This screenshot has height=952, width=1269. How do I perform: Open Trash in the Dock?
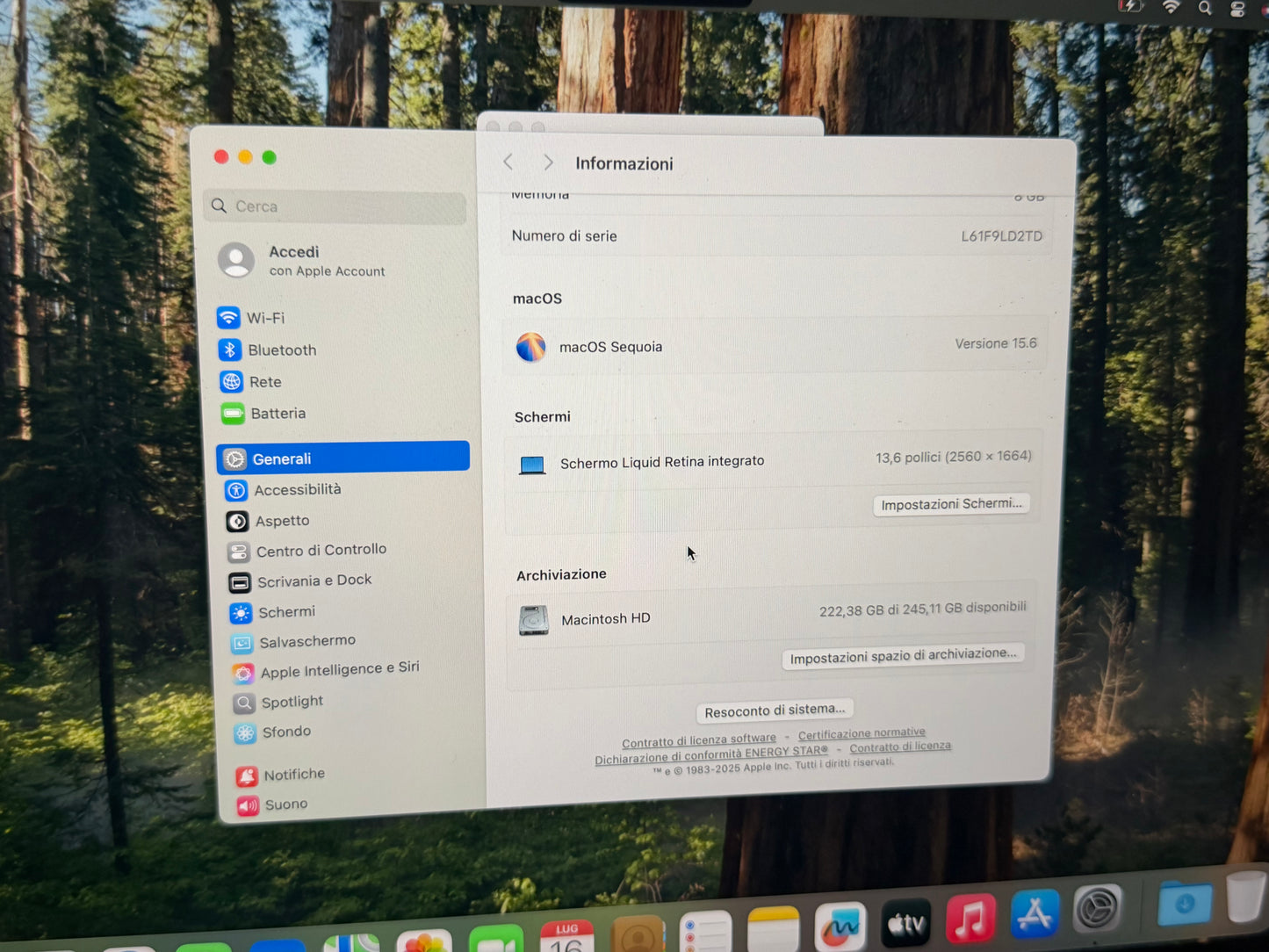(1247, 895)
